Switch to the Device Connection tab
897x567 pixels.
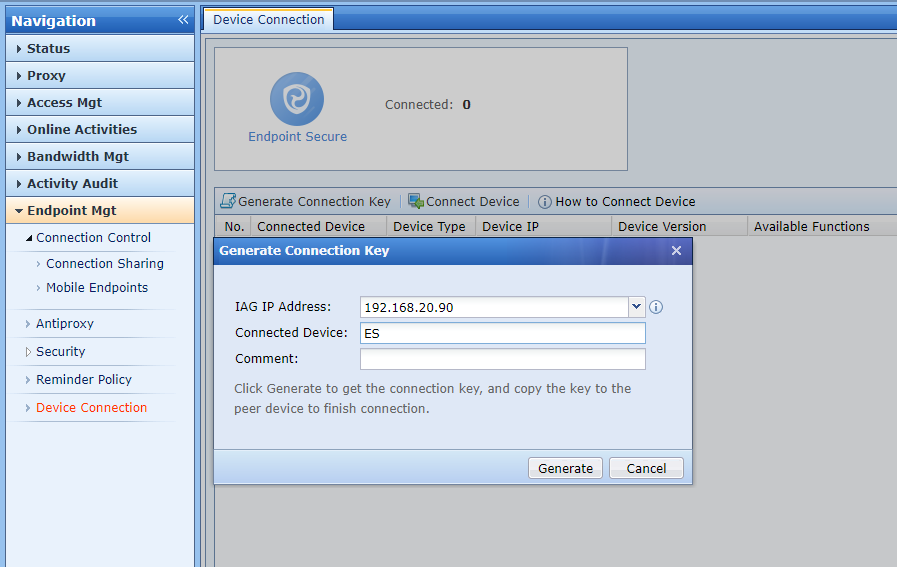[268, 19]
